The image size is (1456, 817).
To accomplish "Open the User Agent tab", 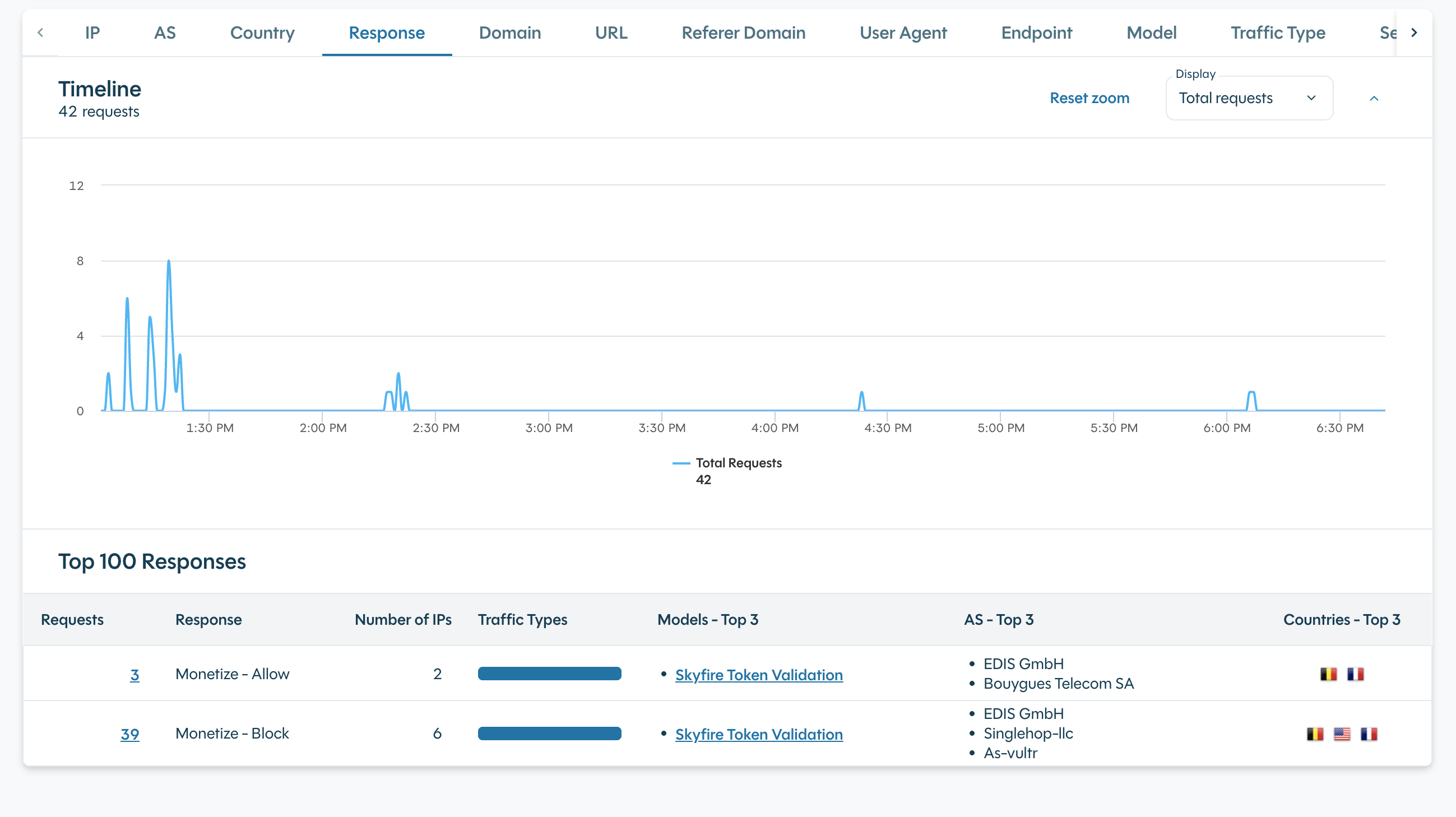I will tap(903, 33).
